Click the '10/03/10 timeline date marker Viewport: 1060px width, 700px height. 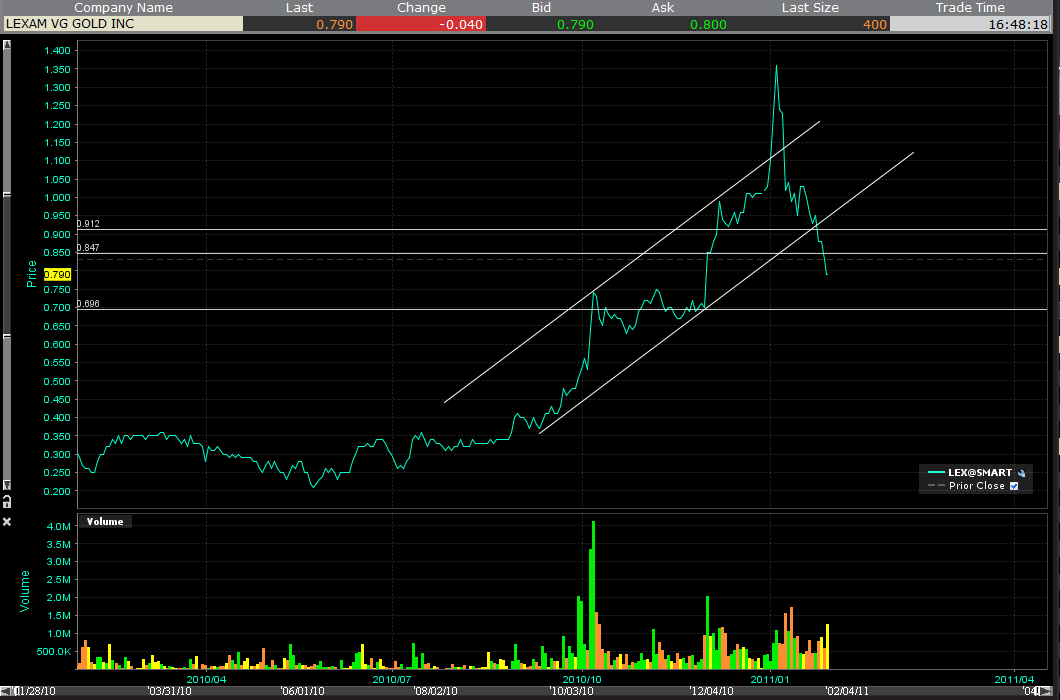click(x=571, y=691)
